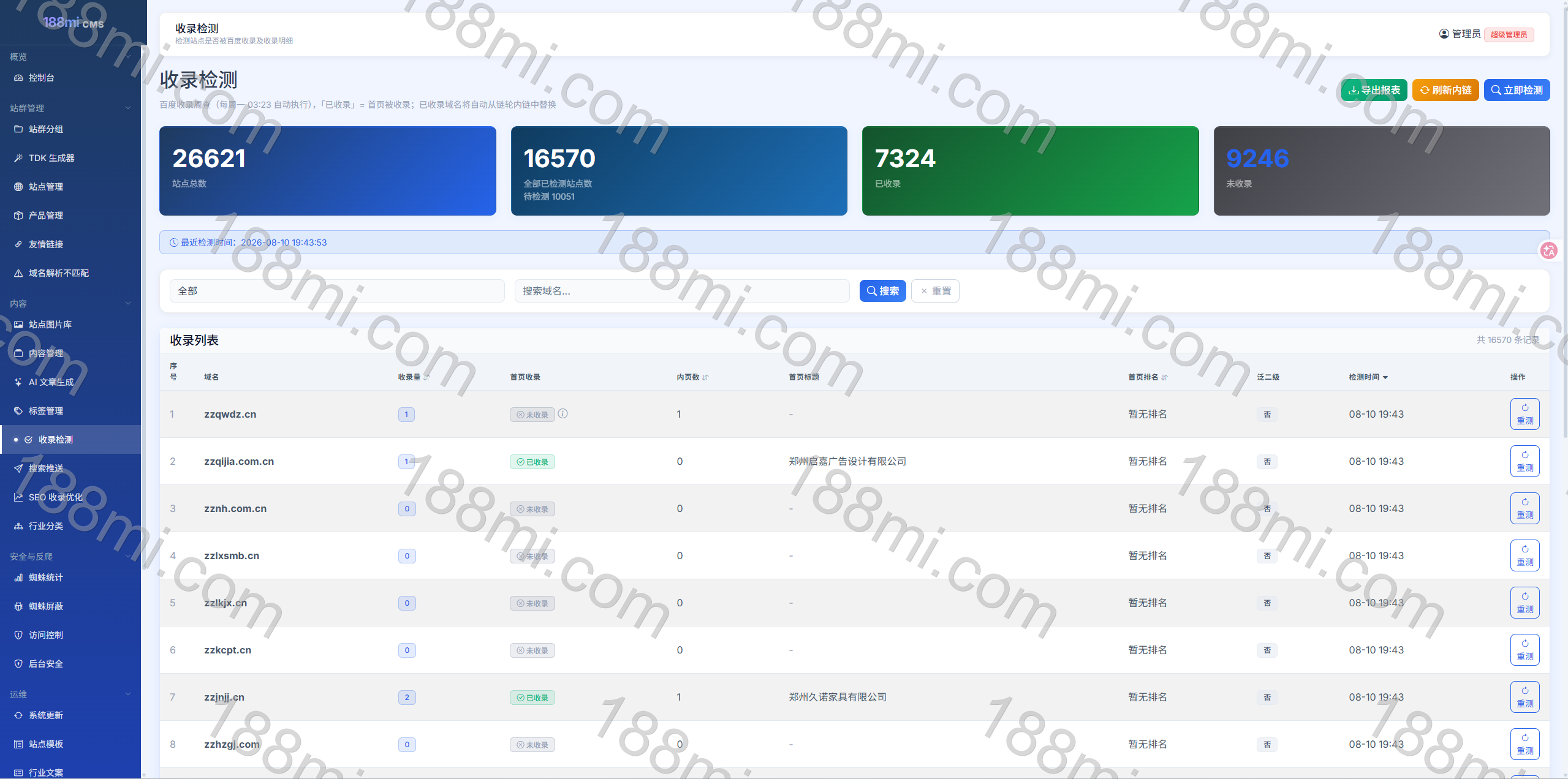Viewport: 1568px width, 779px height.
Task: Click the blue 搜索 button
Action: pos(883,291)
